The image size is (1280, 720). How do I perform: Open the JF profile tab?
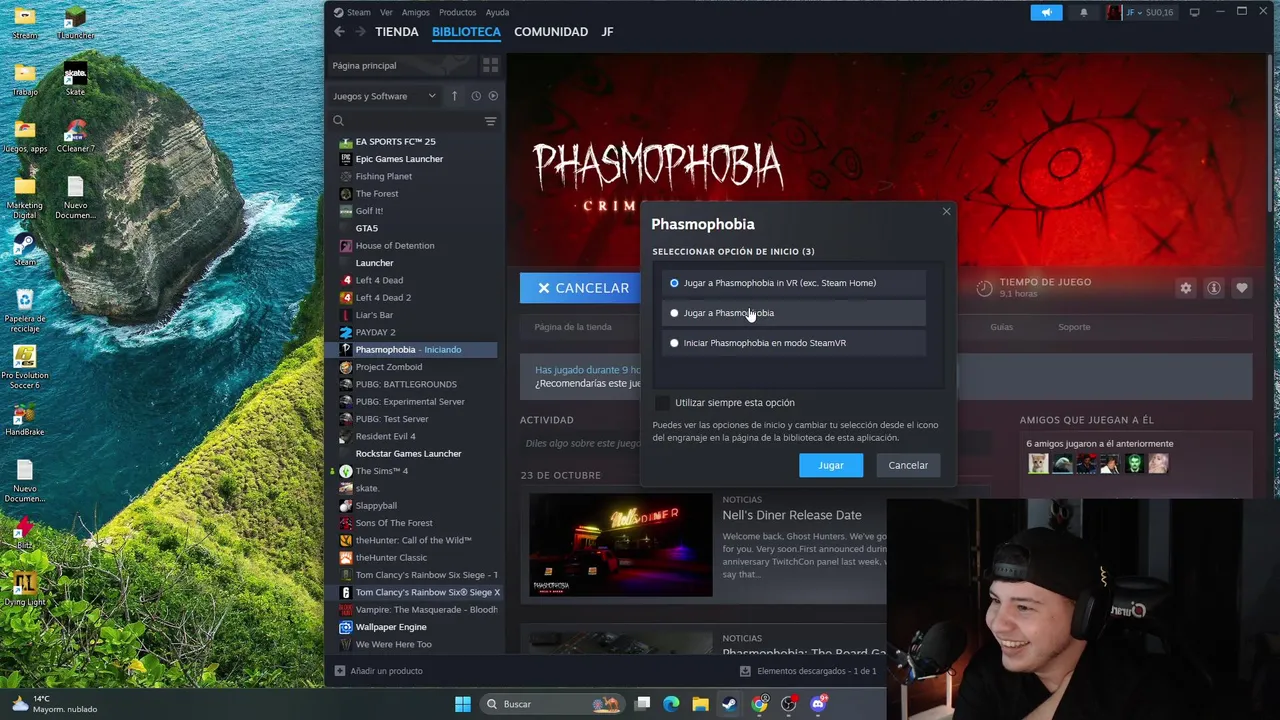tap(607, 32)
